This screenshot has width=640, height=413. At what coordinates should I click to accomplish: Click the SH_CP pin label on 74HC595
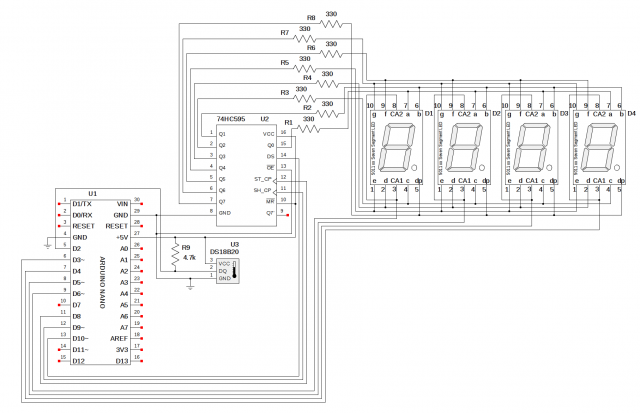click(x=262, y=190)
